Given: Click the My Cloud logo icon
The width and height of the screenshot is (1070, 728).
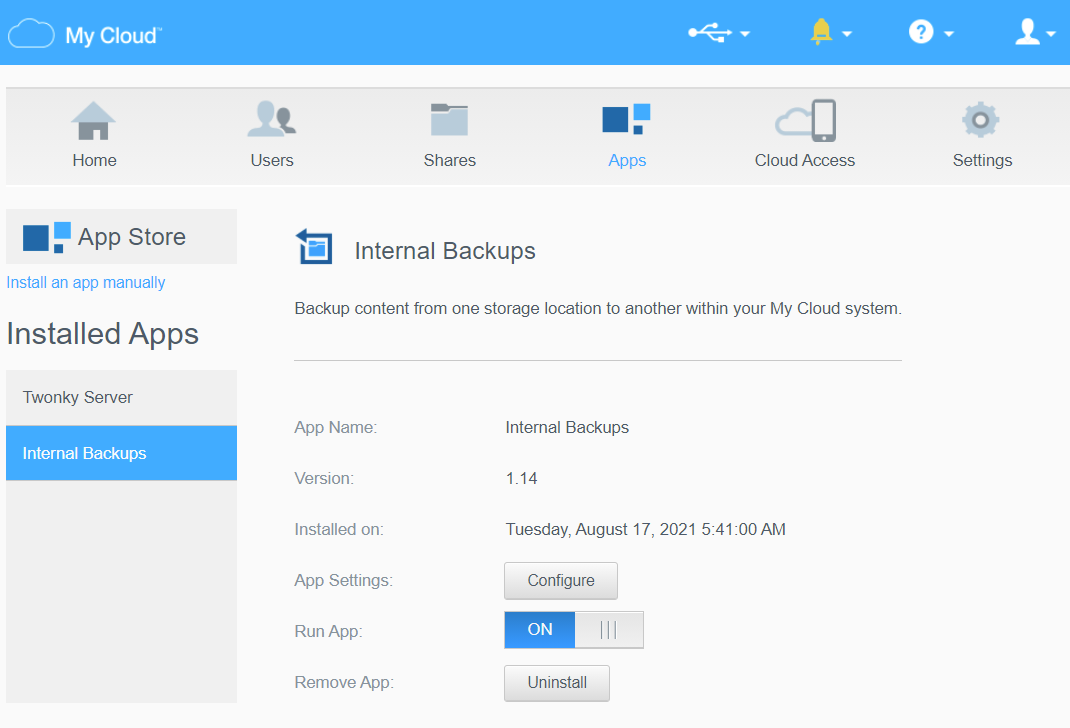Looking at the screenshot, I should coord(31,33).
